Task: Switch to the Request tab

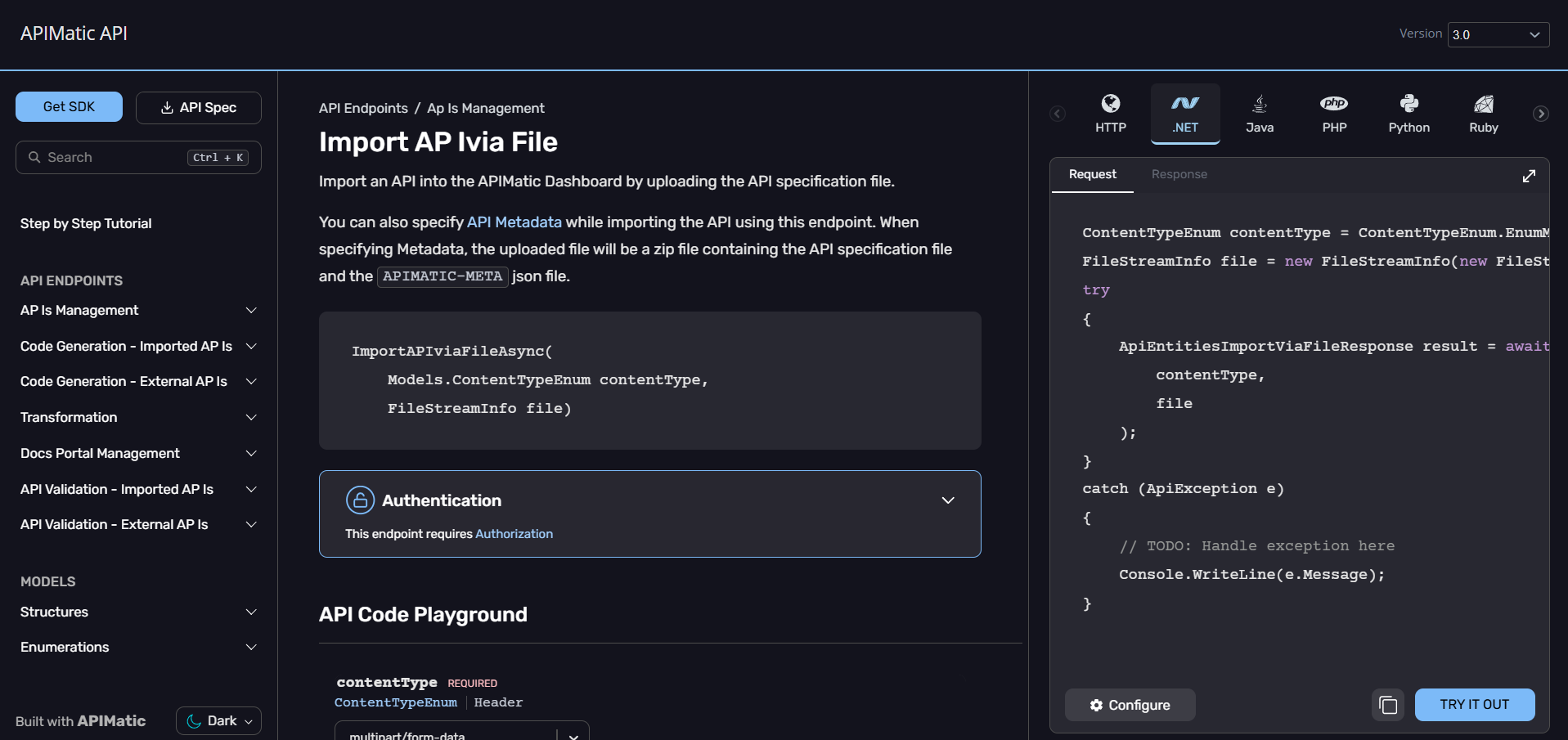Action: pyautogui.click(x=1092, y=174)
